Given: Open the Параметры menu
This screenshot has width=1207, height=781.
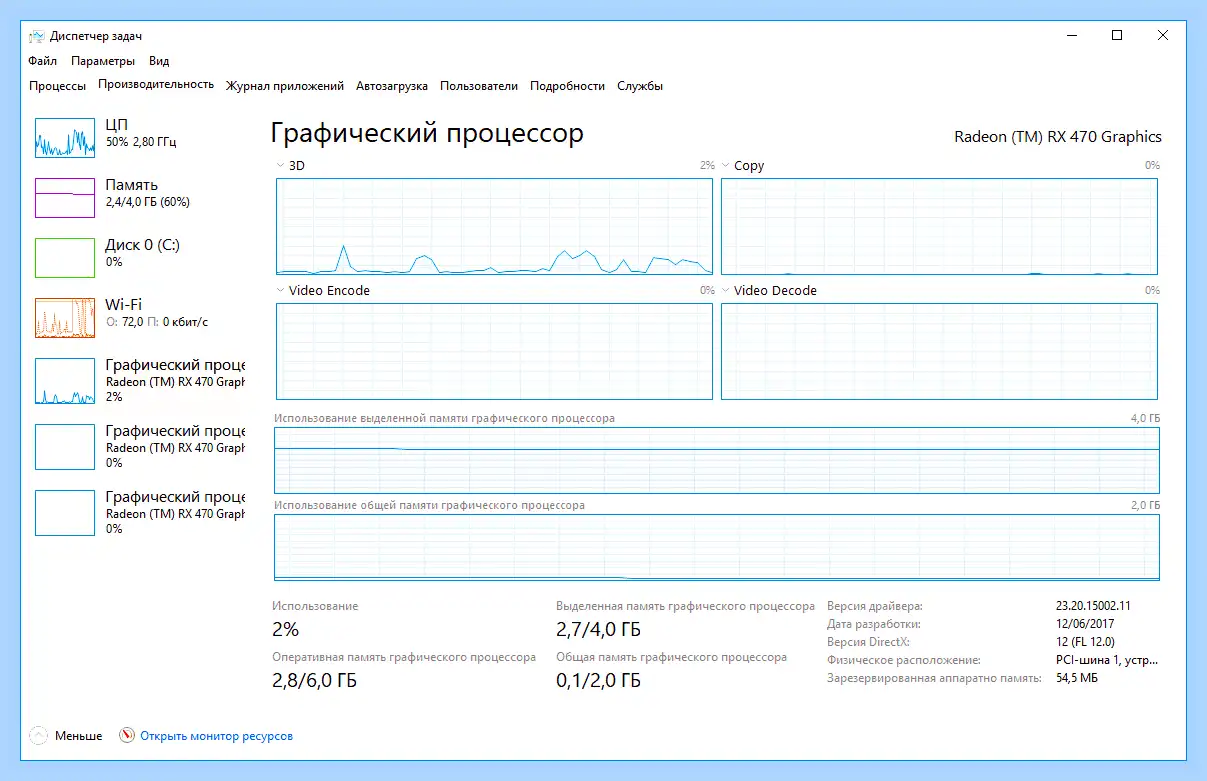Looking at the screenshot, I should pos(103,61).
